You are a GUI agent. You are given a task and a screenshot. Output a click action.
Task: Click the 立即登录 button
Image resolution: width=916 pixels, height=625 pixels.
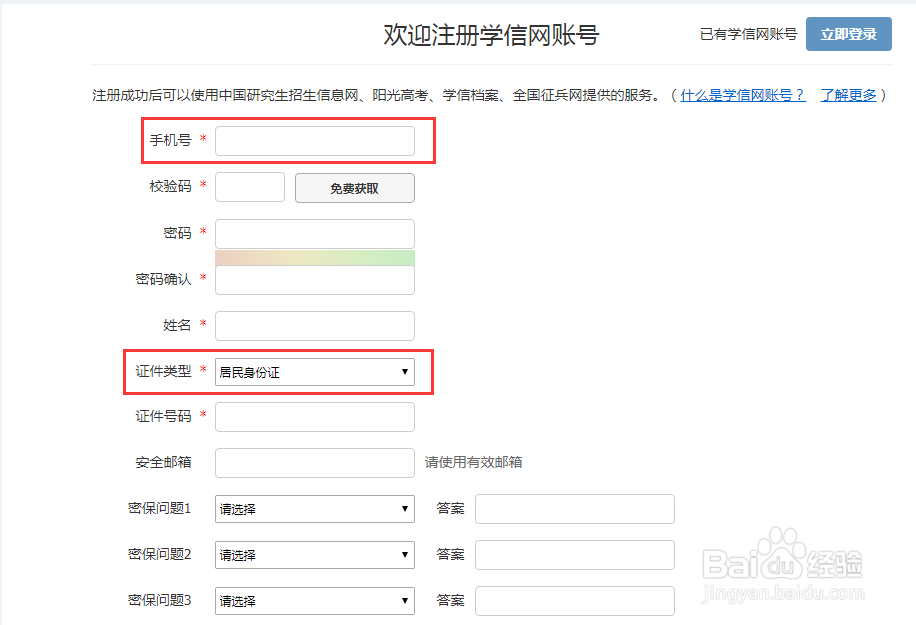point(848,34)
